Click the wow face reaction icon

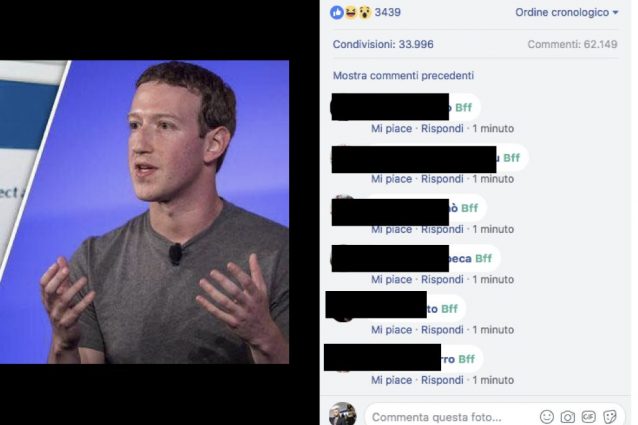pos(365,13)
